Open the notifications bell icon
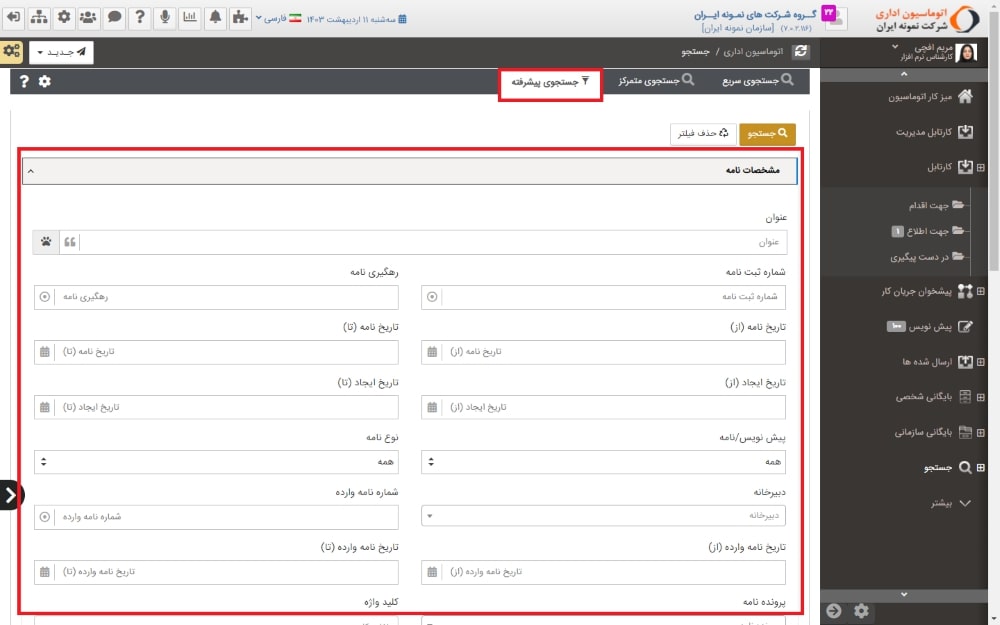This screenshot has width=1000, height=625. click(215, 17)
